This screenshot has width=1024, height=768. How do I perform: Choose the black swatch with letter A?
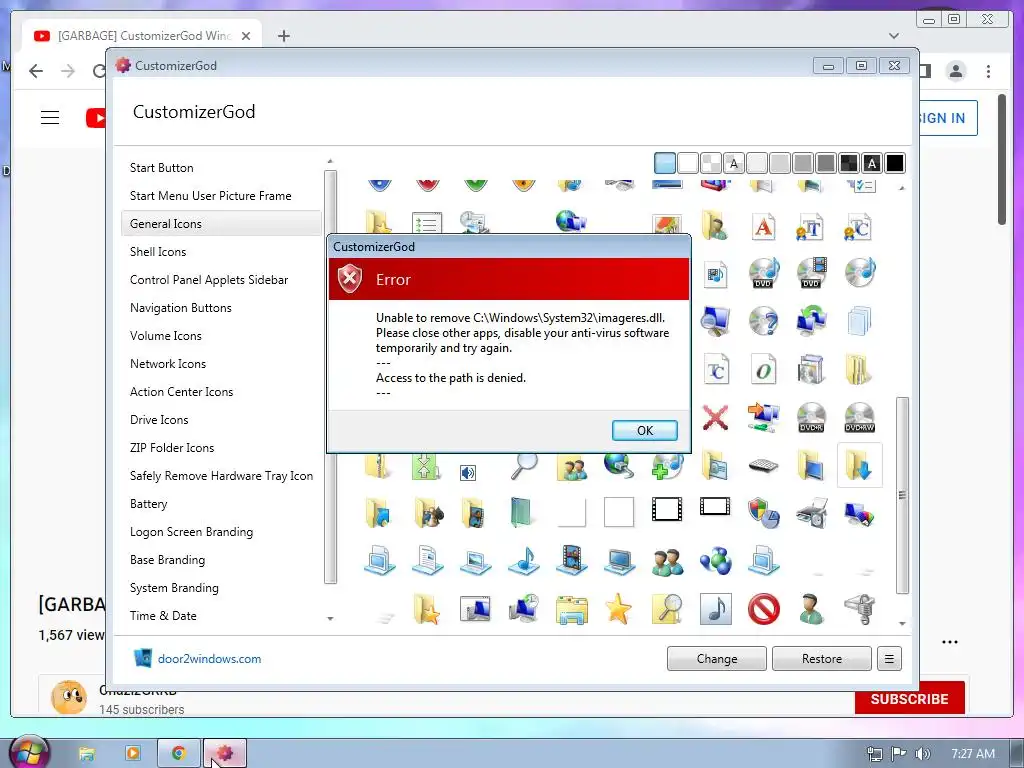[x=872, y=163]
